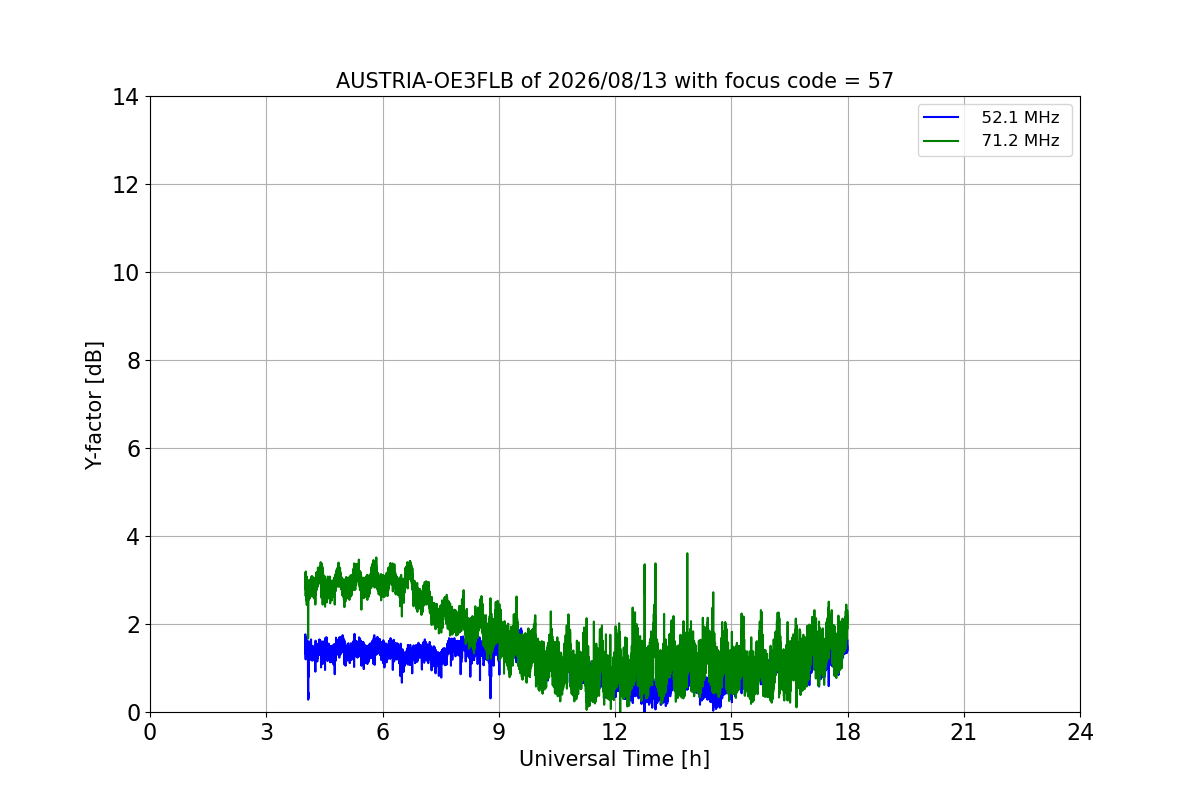Click the green trace start near 4 hours

[x=305, y=577]
